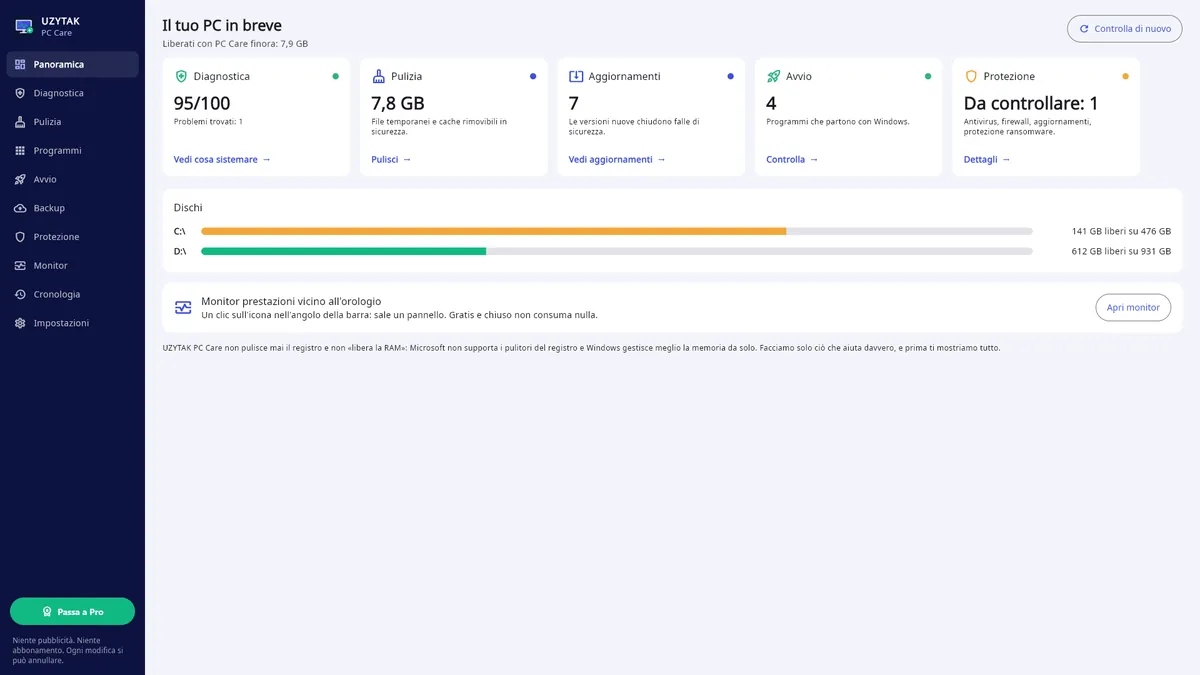Viewport: 1200px width, 675px height.
Task: Click the performance monitor pulse icon
Action: [183, 308]
